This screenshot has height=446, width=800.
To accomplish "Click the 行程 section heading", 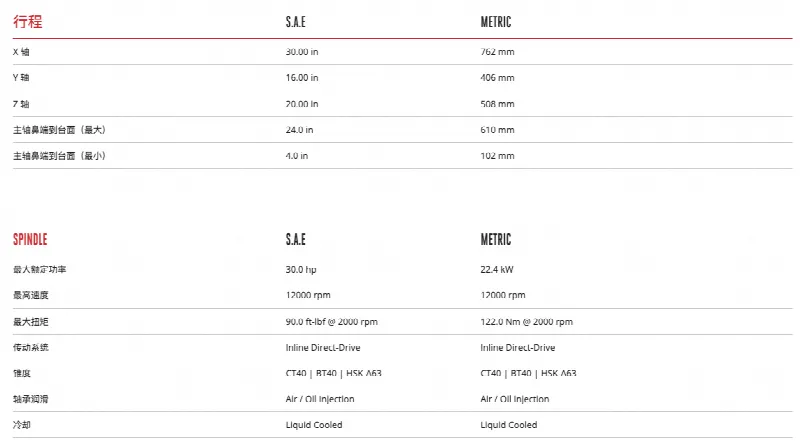I will click(28, 21).
